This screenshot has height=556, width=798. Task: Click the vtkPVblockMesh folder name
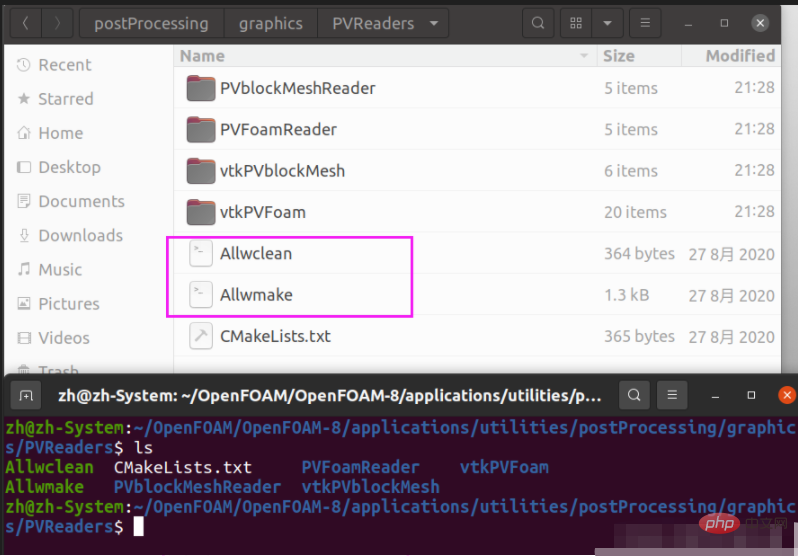tap(282, 171)
